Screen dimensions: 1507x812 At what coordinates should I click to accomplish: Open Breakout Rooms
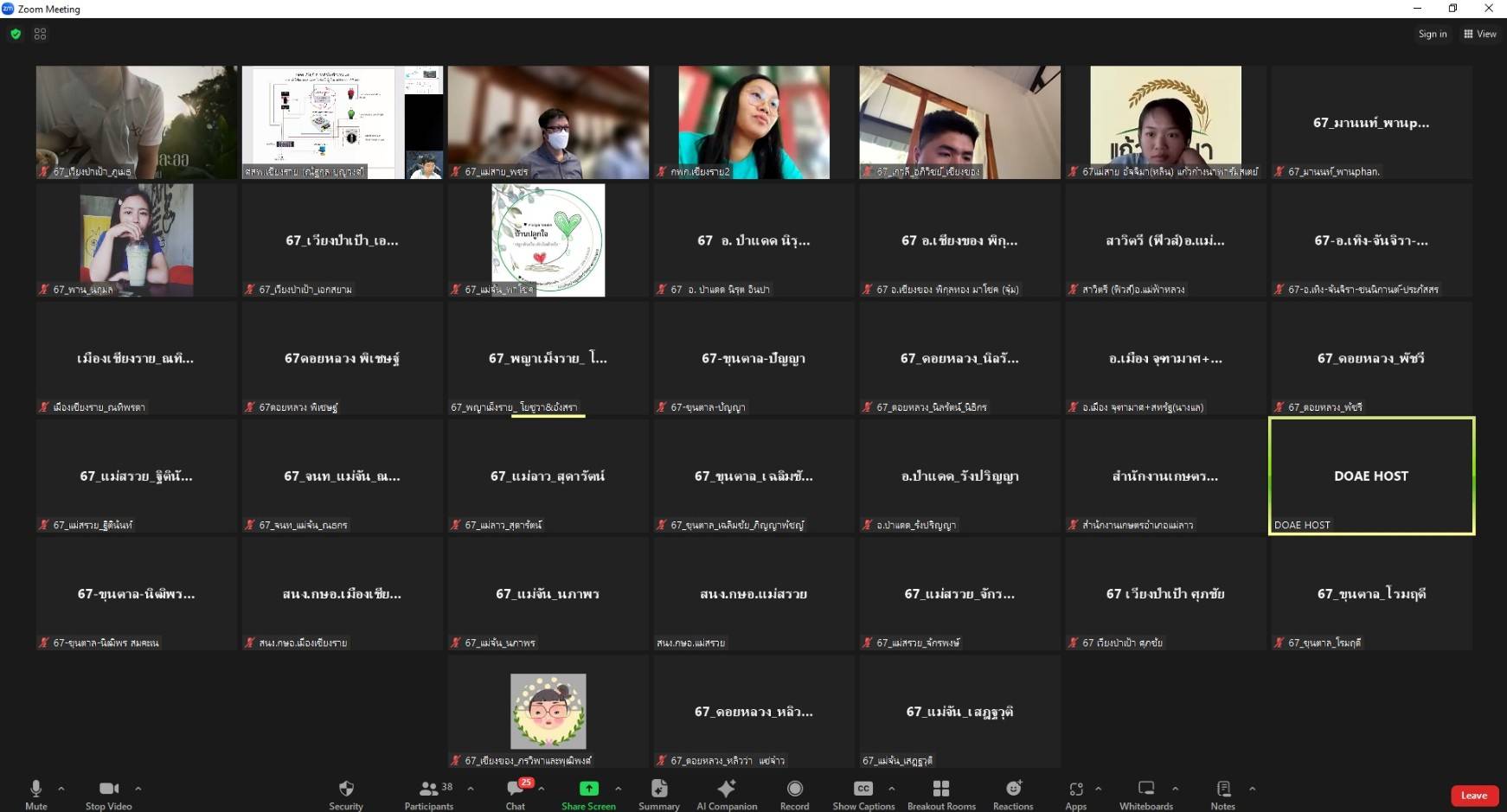pyautogui.click(x=941, y=793)
